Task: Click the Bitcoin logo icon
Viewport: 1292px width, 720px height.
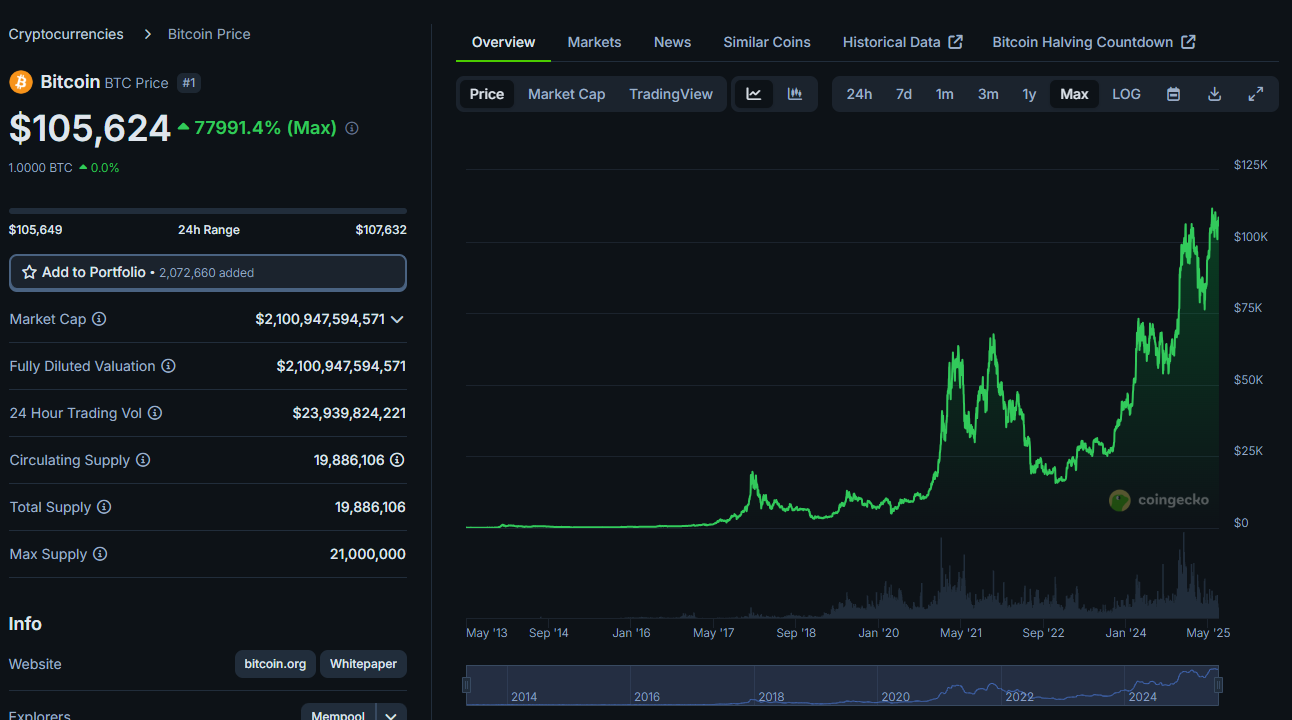Action: 21,82
